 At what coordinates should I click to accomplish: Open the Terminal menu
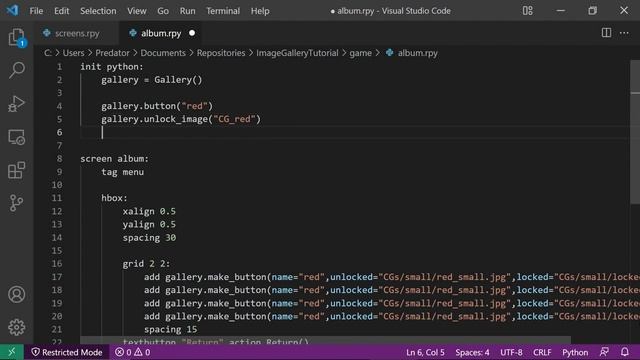[223, 11]
